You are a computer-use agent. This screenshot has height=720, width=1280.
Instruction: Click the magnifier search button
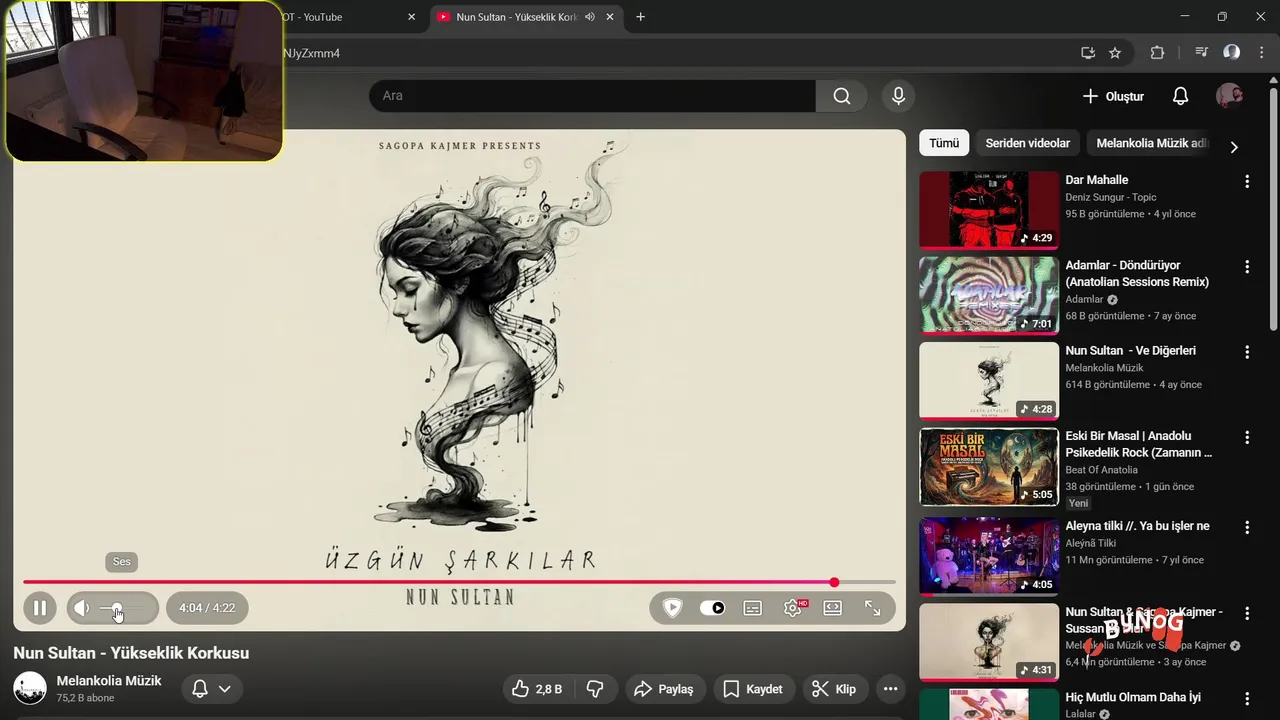(x=842, y=96)
